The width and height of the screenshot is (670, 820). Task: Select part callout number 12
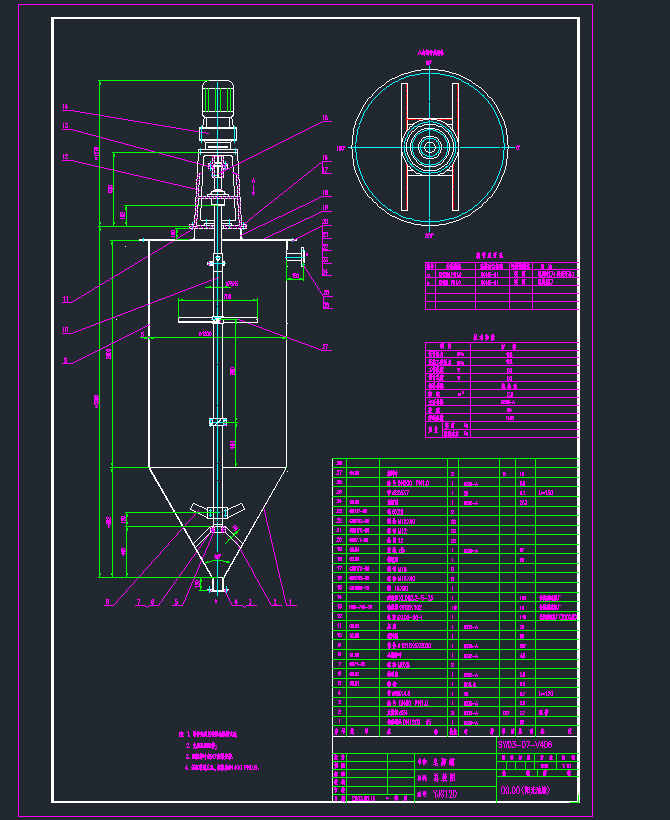(x=65, y=157)
